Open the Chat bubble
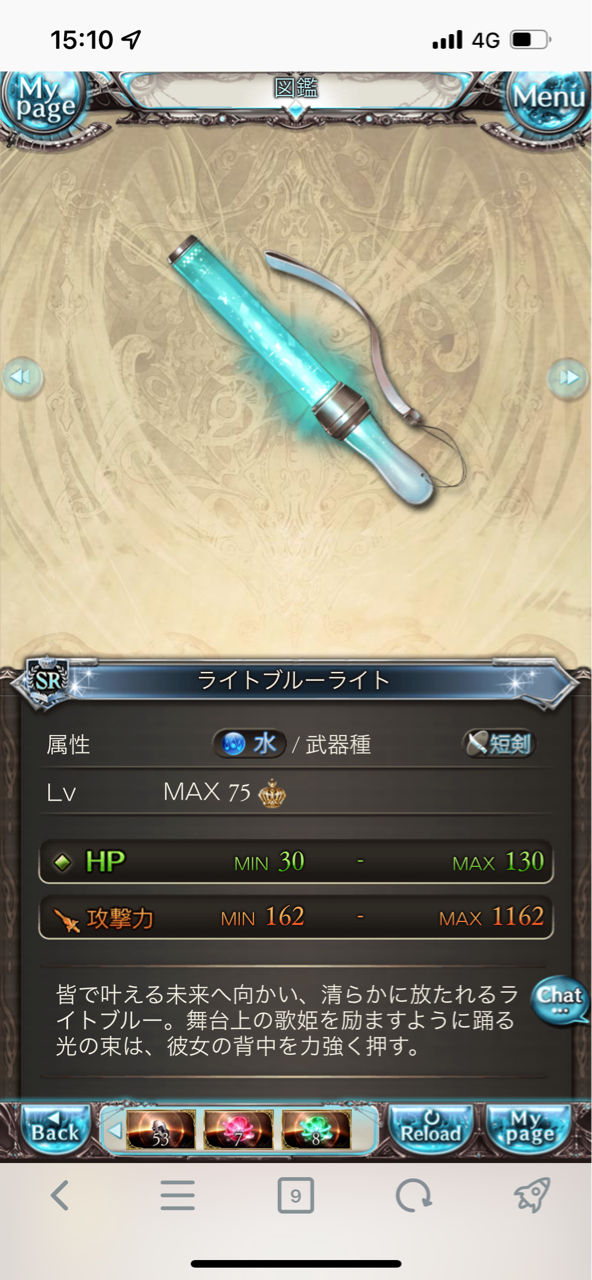Viewport: 592px width, 1280px height. coord(560,1001)
